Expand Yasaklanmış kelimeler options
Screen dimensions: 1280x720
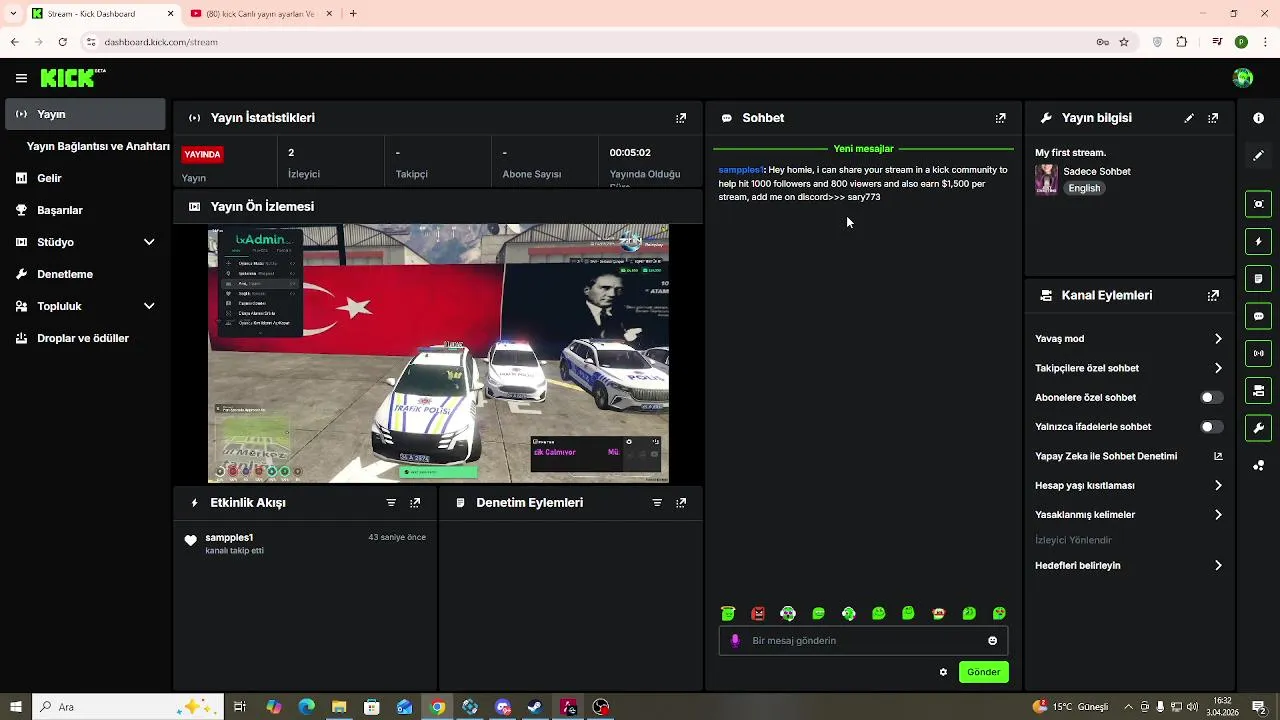pos(1218,515)
